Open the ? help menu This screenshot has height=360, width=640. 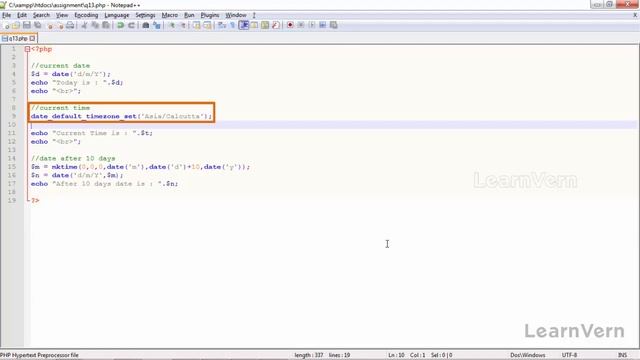click(254, 15)
